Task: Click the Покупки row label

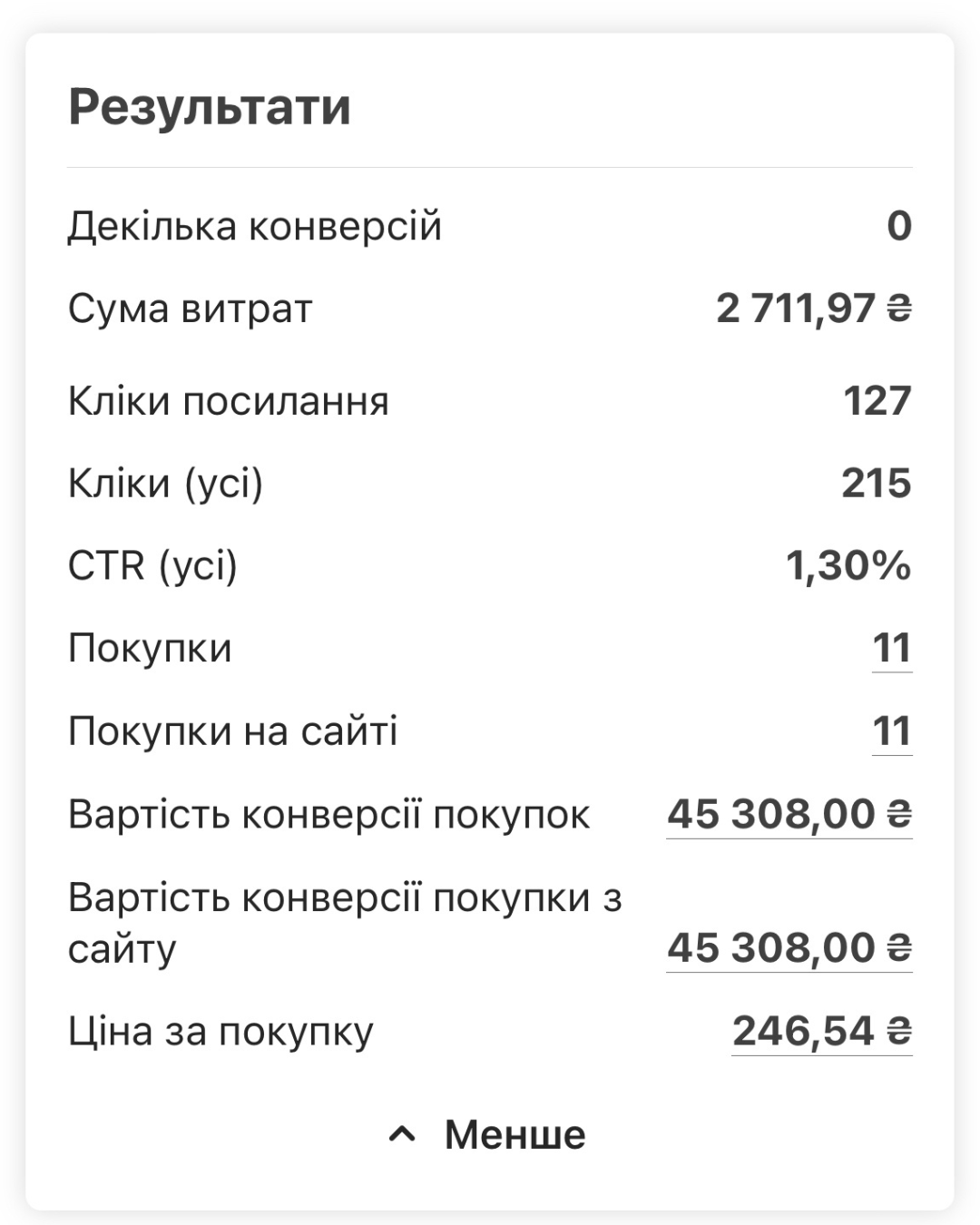Action: pyautogui.click(x=150, y=649)
